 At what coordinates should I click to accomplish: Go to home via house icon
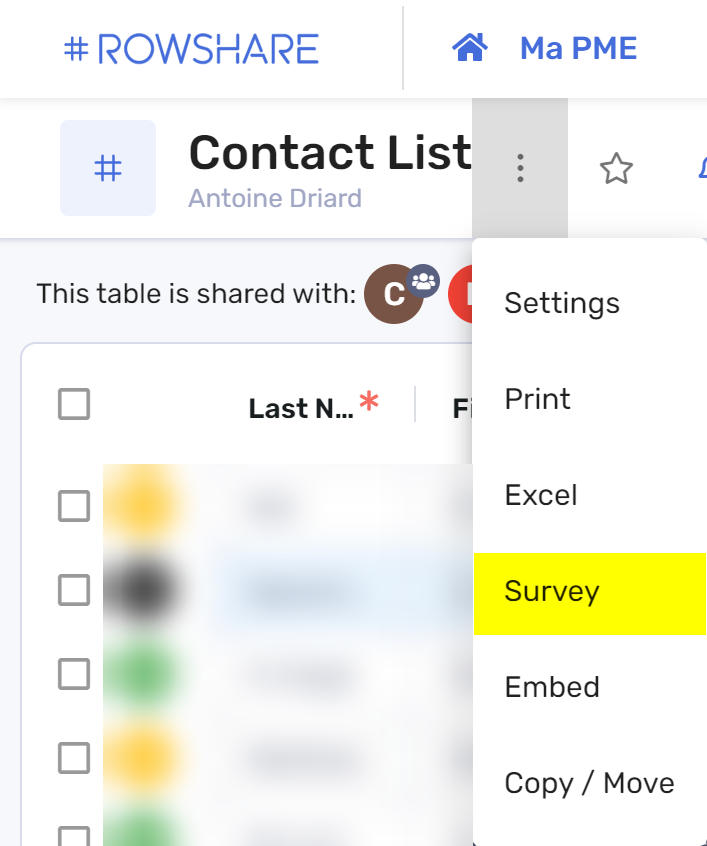[470, 47]
